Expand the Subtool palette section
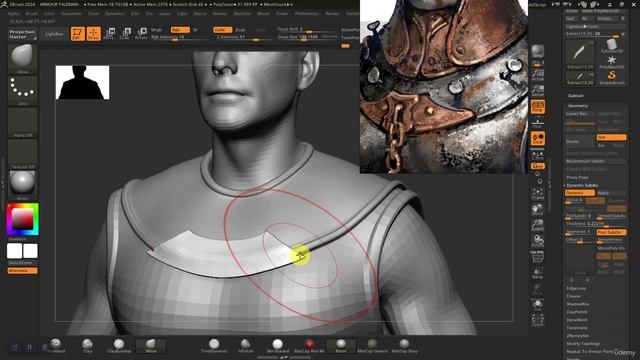The height and width of the screenshot is (360, 640). [576, 96]
